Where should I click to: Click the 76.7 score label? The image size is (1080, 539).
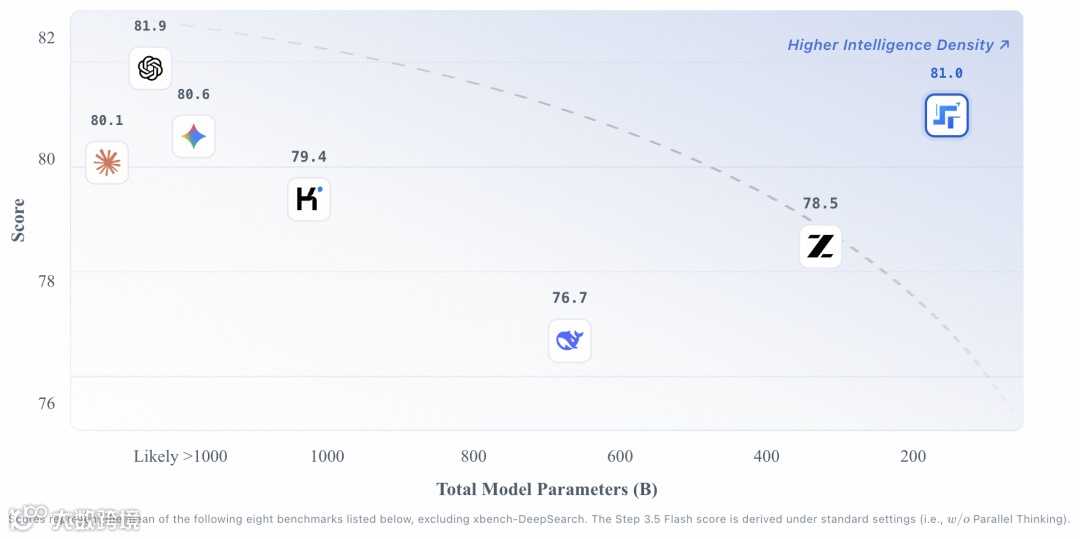coord(569,298)
